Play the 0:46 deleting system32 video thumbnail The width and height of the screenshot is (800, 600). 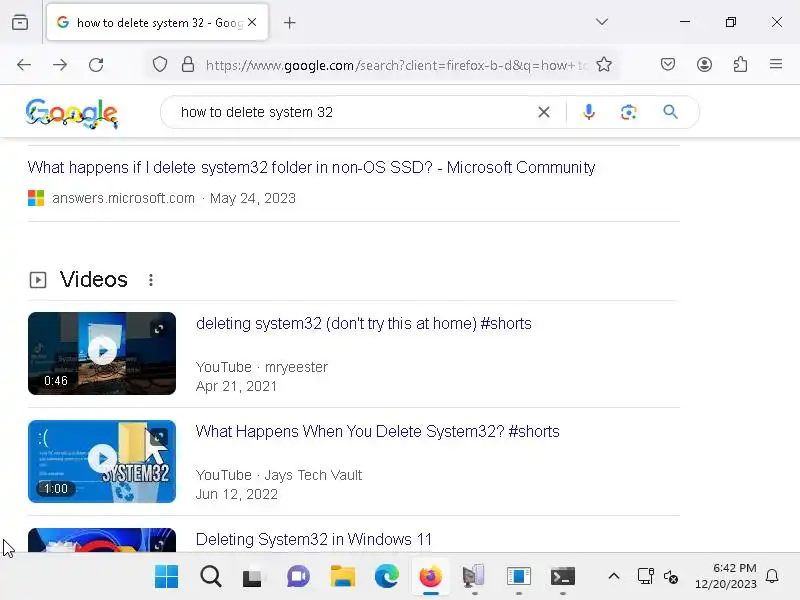(x=102, y=353)
